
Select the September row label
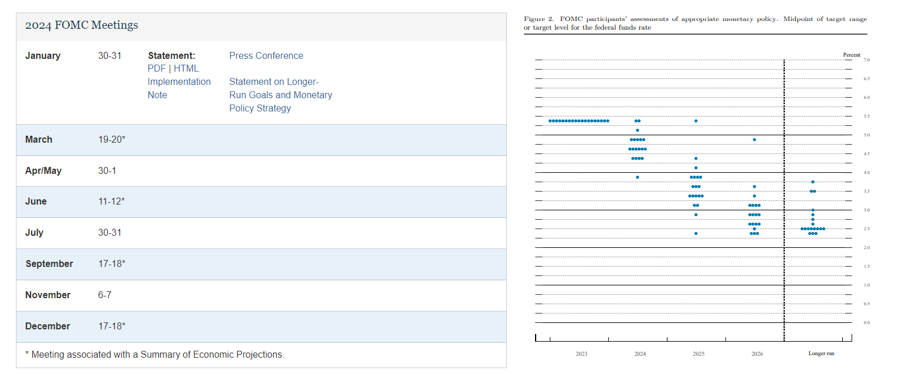click(x=49, y=263)
